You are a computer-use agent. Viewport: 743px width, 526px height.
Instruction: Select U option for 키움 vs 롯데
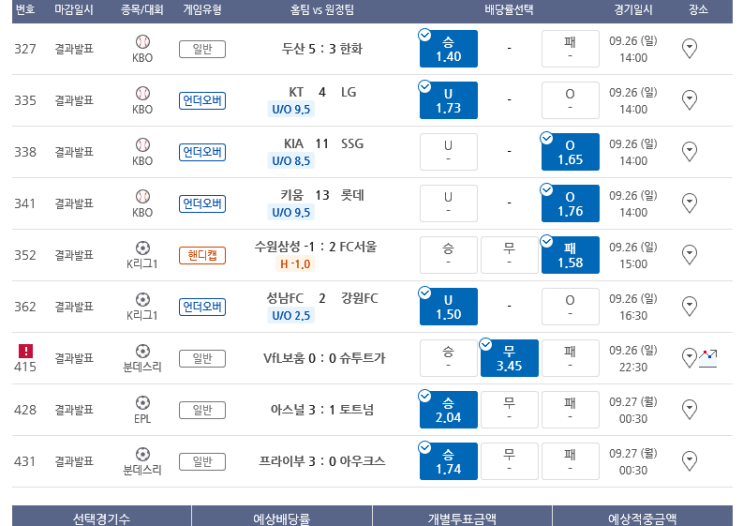pos(448,204)
